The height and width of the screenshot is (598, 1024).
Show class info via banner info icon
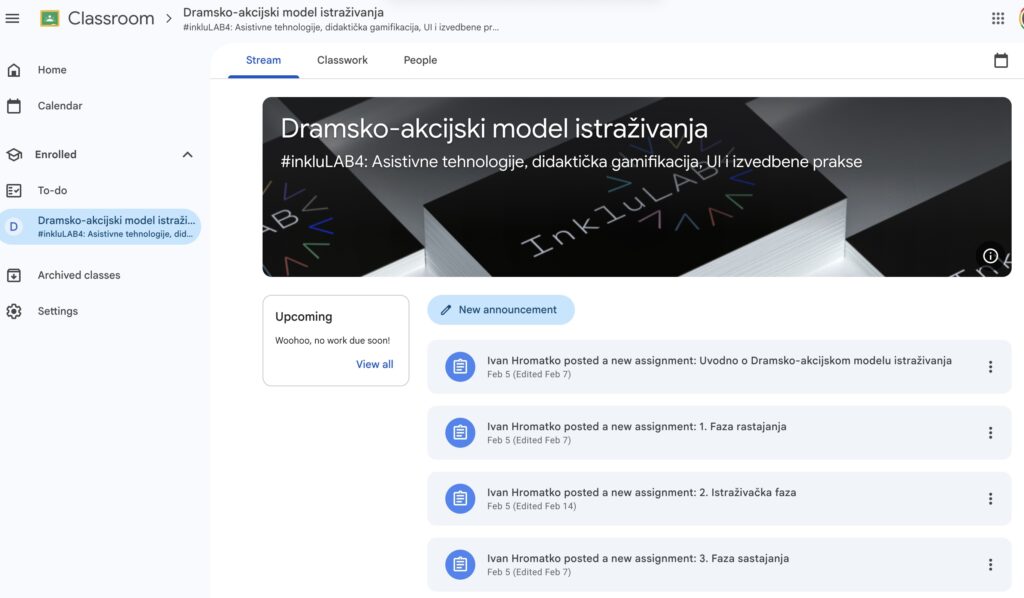tap(990, 255)
